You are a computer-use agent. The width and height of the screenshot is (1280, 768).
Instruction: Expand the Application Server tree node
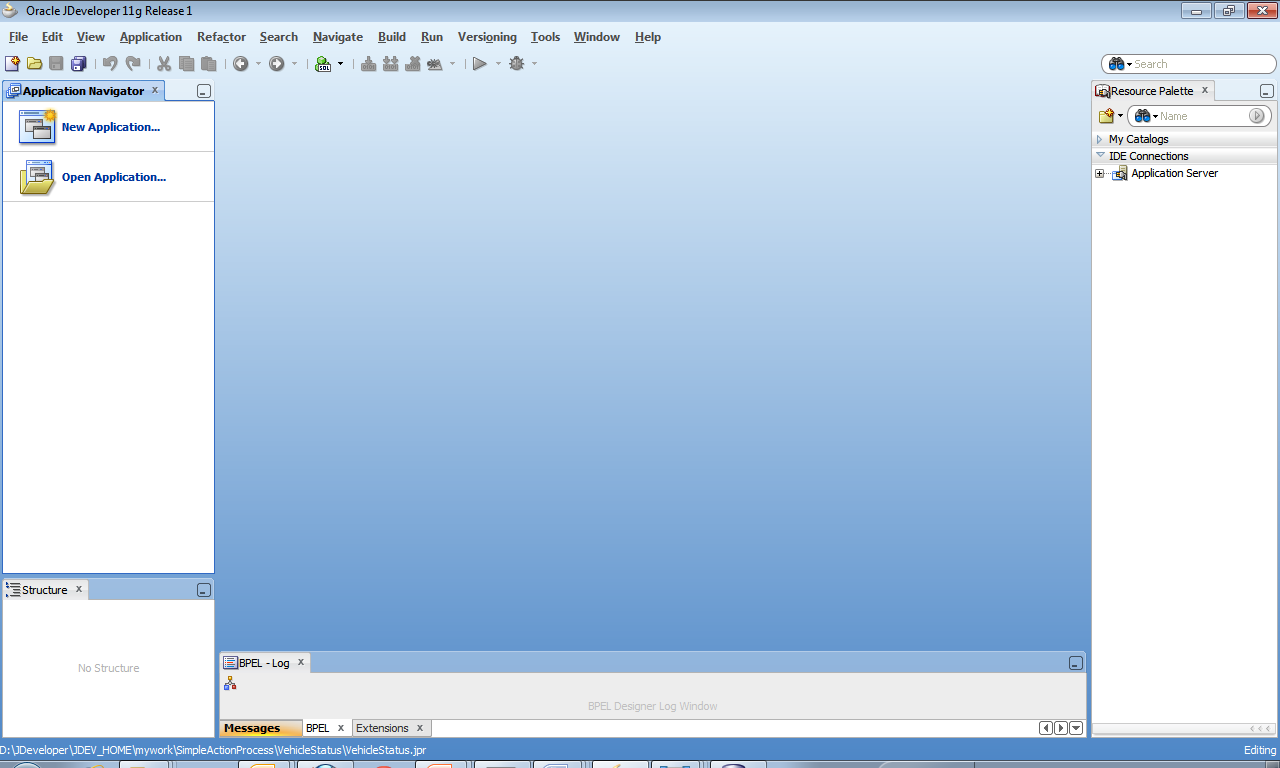tap(1100, 174)
